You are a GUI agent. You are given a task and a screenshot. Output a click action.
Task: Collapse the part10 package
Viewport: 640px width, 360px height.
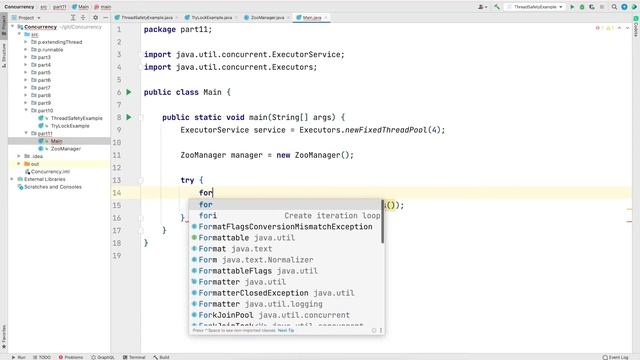[x=27, y=110]
